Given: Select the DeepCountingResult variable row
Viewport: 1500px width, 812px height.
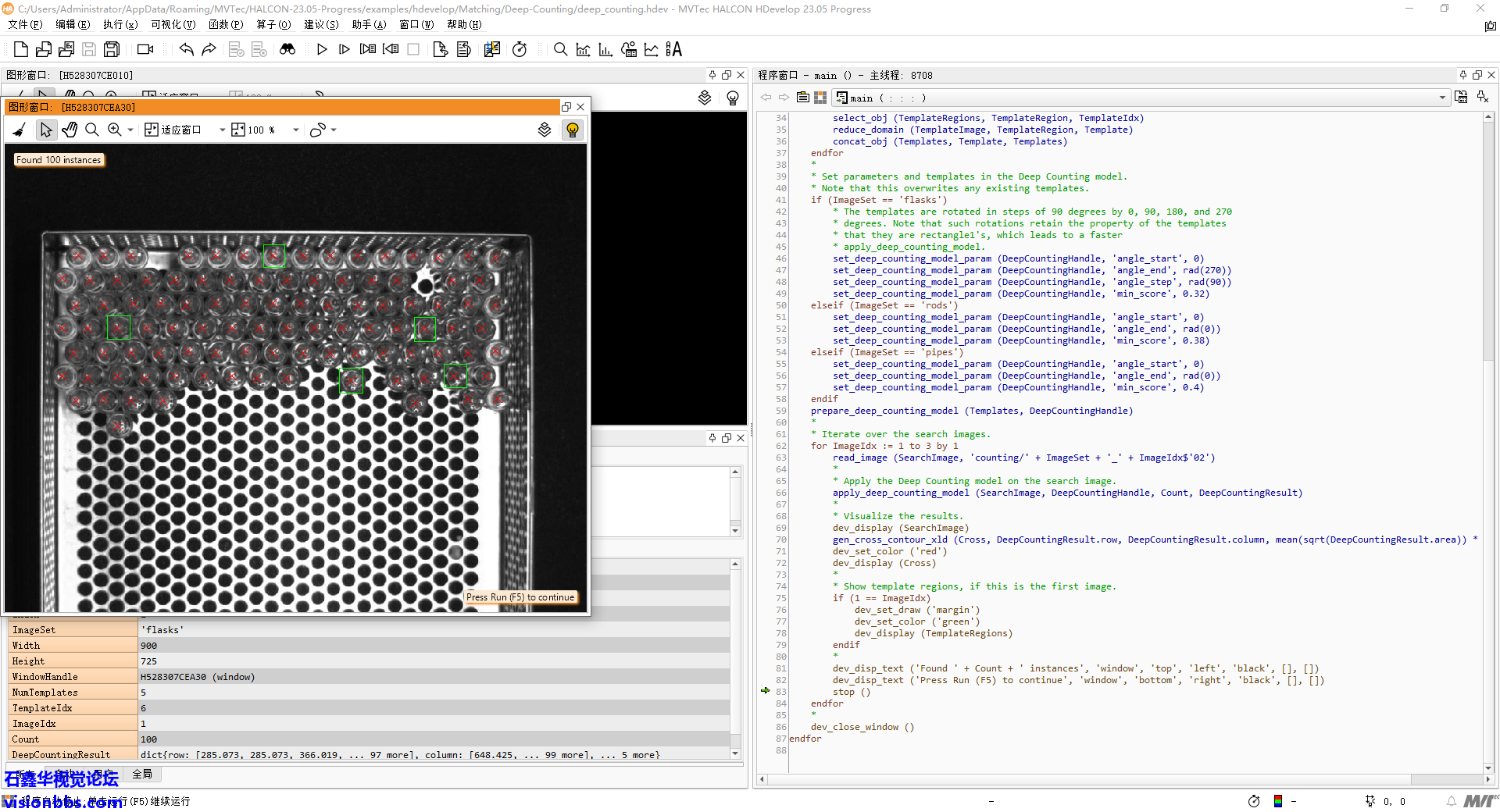Looking at the screenshot, I should pos(61,754).
